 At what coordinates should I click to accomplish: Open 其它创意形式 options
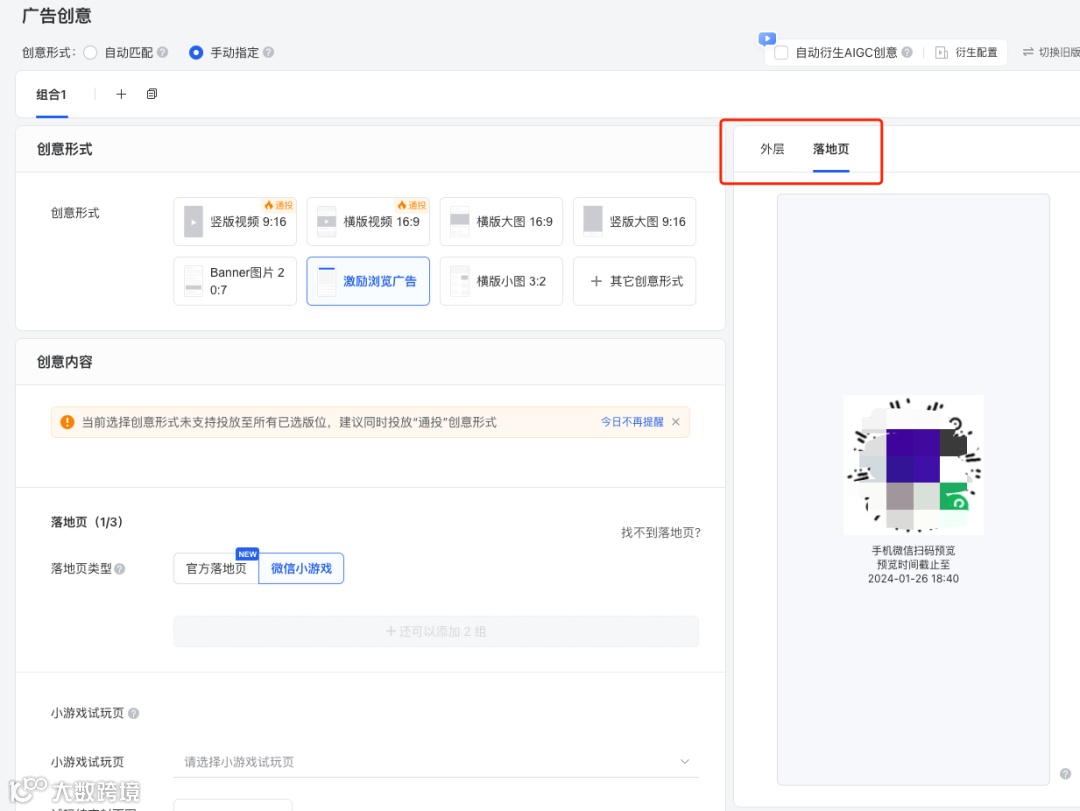[x=634, y=281]
